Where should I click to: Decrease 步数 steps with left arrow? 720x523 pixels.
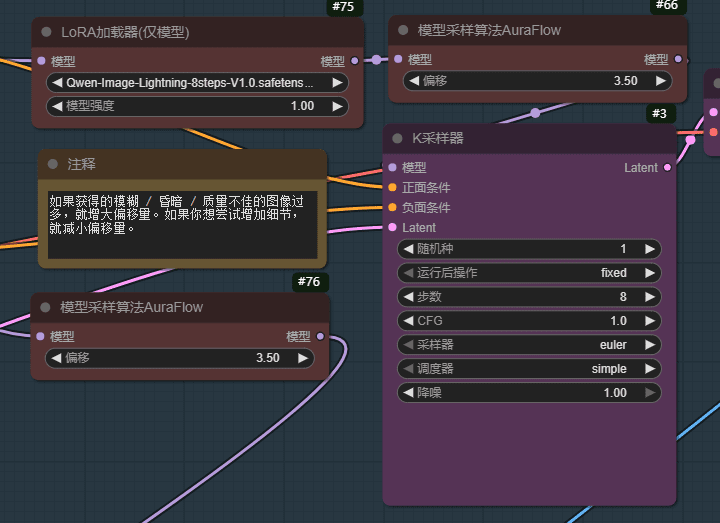click(409, 297)
